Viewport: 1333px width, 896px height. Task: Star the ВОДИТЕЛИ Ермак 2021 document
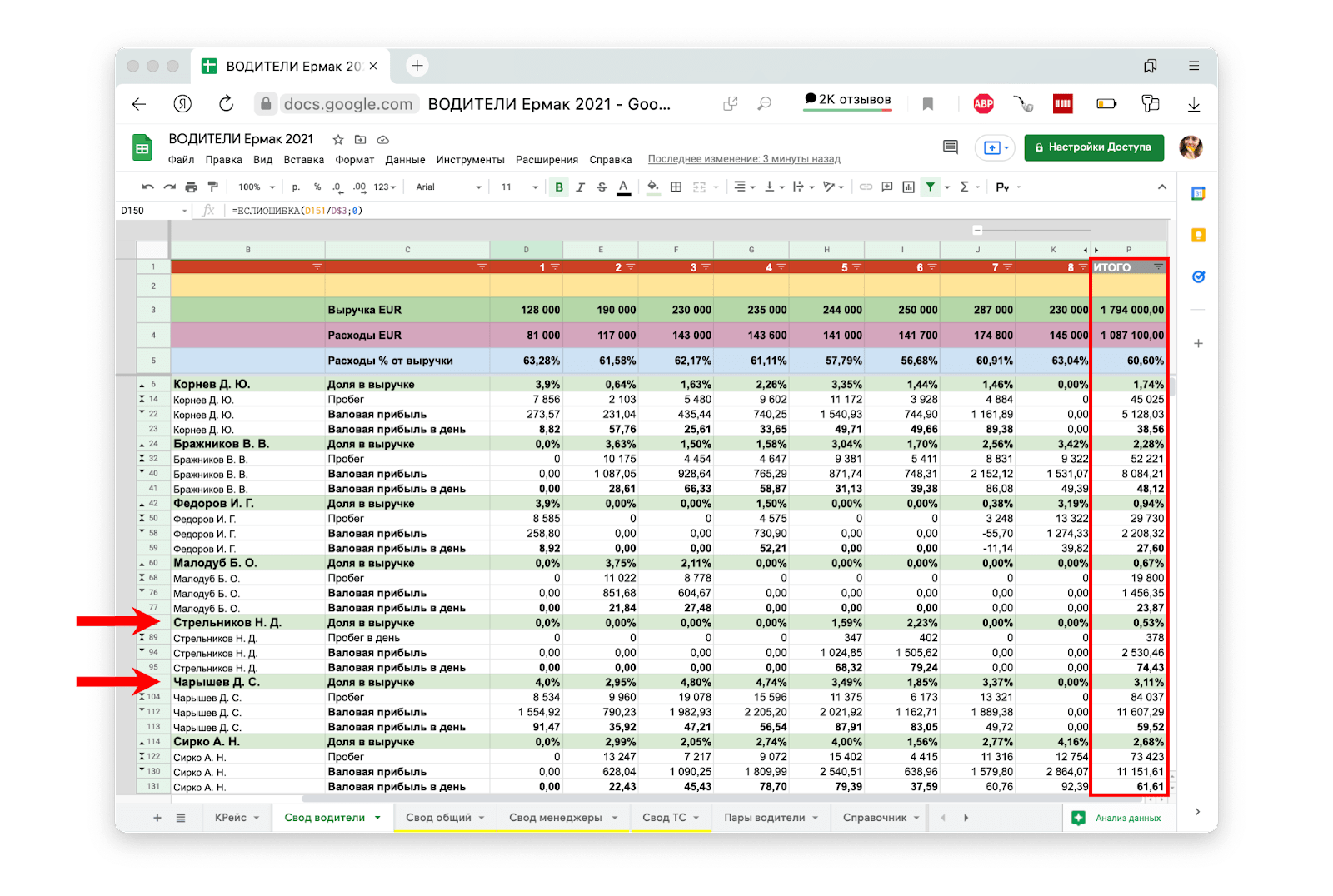[337, 140]
